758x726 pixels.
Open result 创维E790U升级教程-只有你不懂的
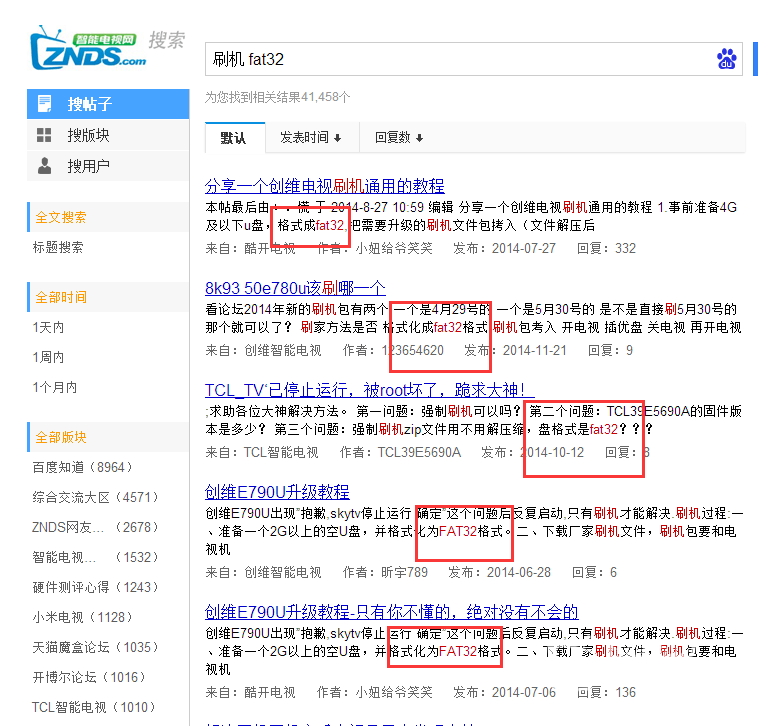point(392,612)
